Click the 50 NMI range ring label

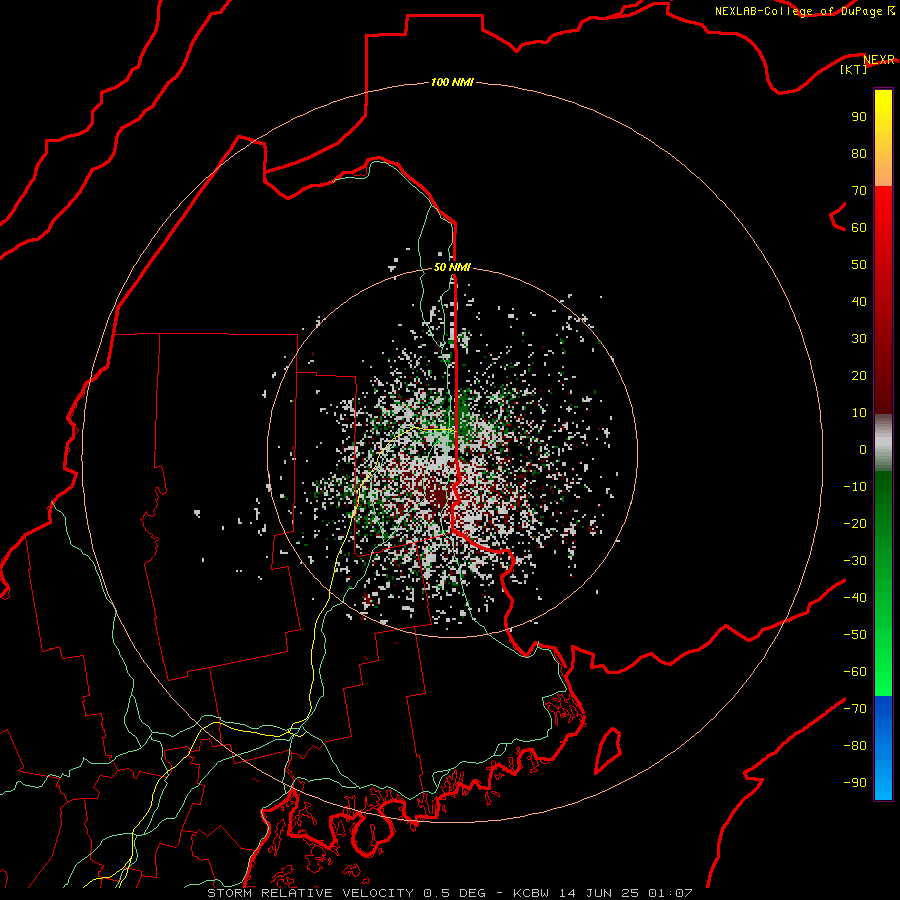[452, 267]
